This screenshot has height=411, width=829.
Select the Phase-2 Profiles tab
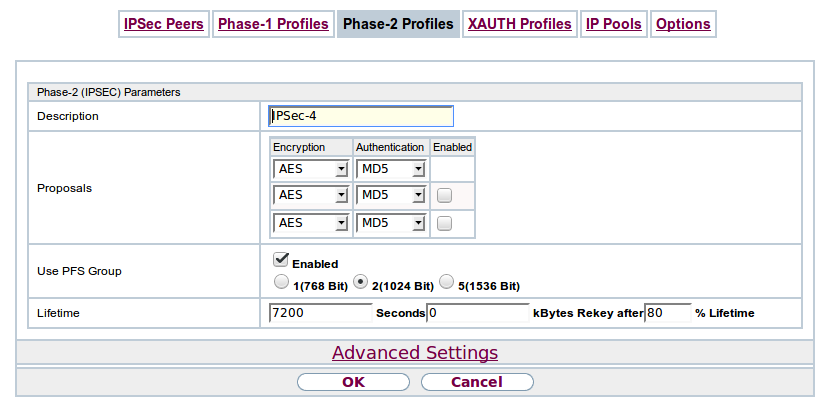pos(398,24)
